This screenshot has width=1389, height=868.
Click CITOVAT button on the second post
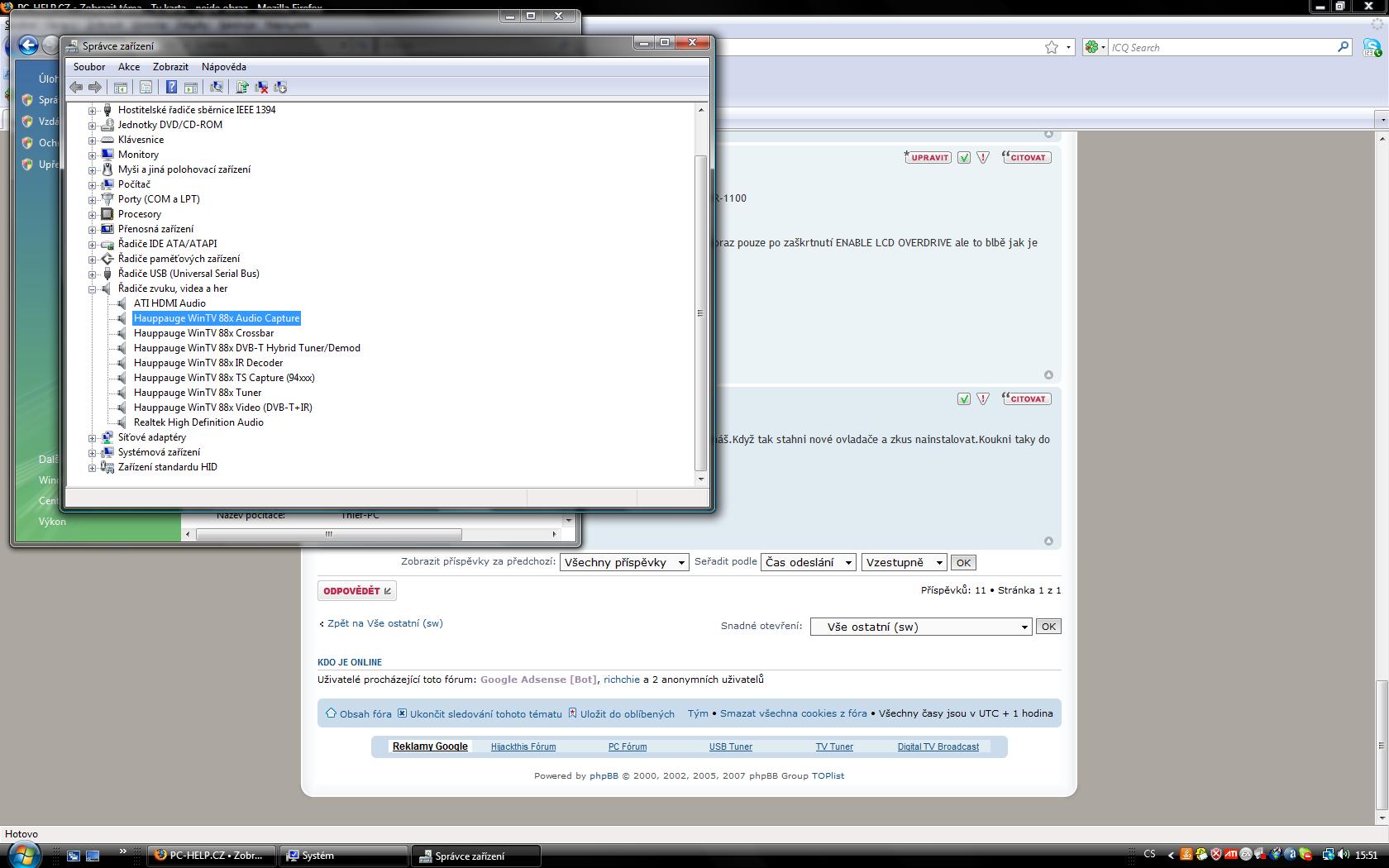coord(1026,398)
